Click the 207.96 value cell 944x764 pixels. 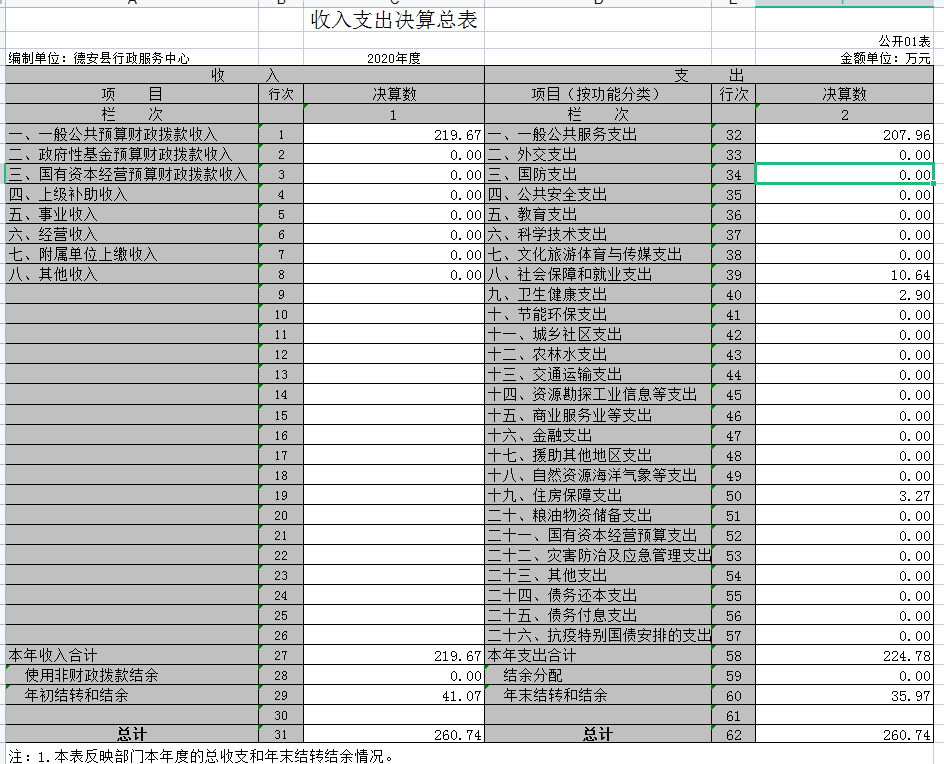[x=844, y=135]
